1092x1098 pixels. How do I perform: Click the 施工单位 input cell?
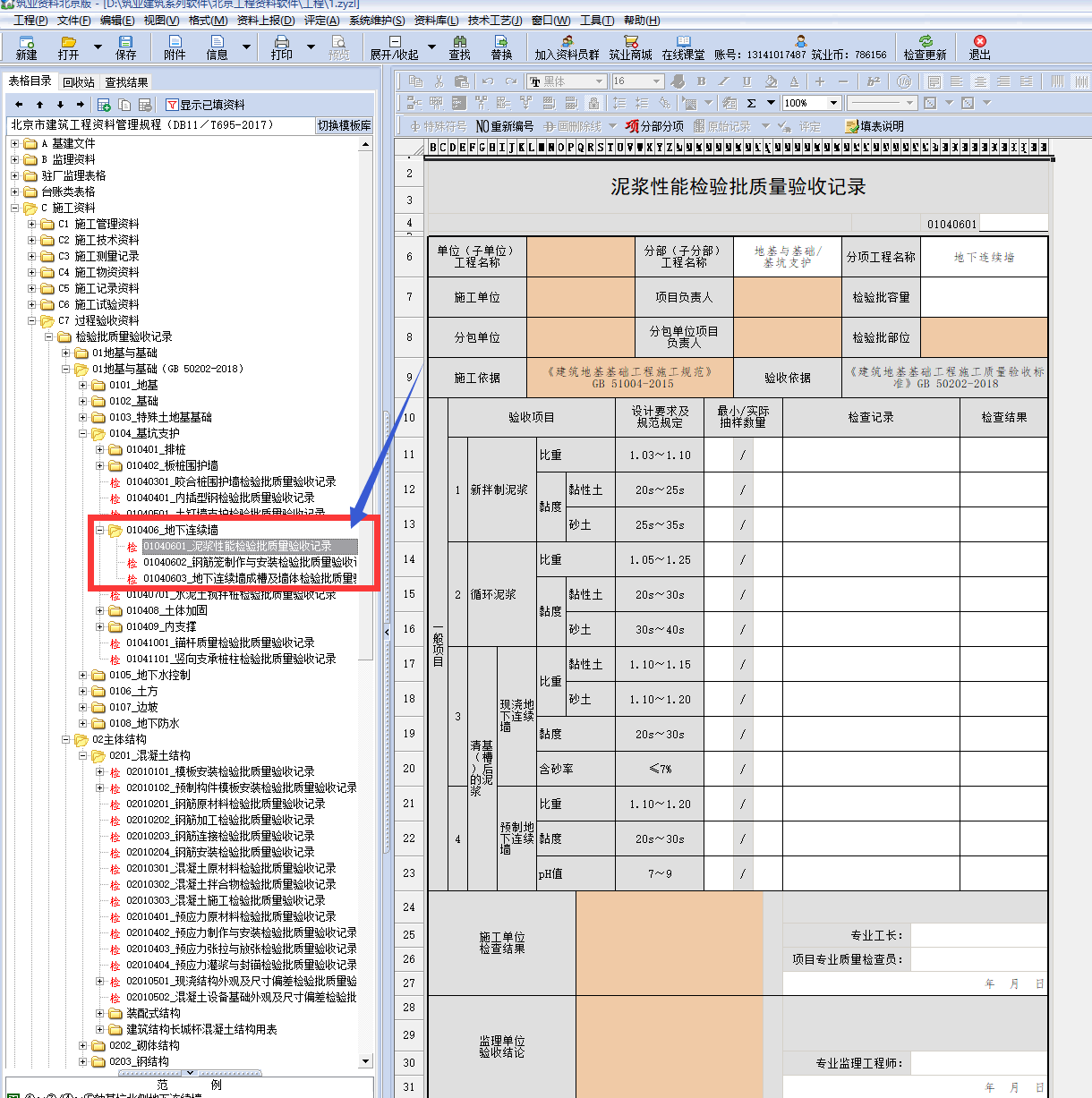pyautogui.click(x=581, y=297)
